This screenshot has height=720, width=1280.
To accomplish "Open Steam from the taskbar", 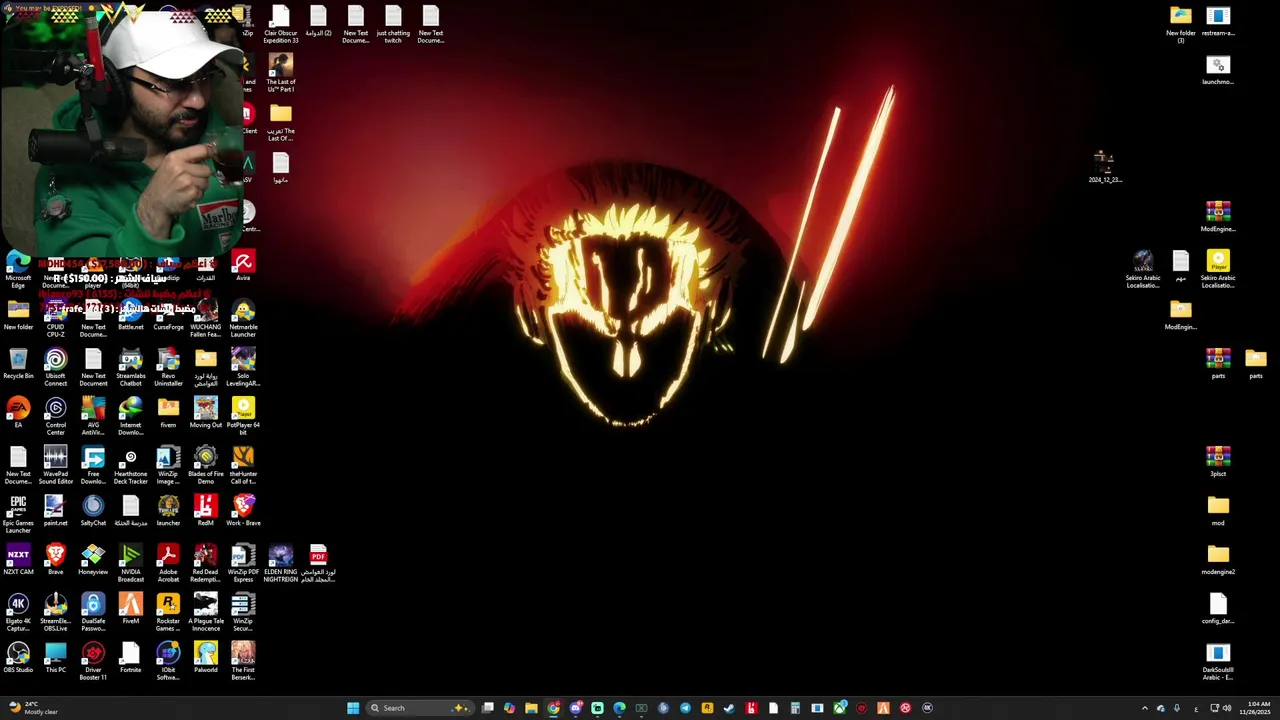I will [x=728, y=708].
